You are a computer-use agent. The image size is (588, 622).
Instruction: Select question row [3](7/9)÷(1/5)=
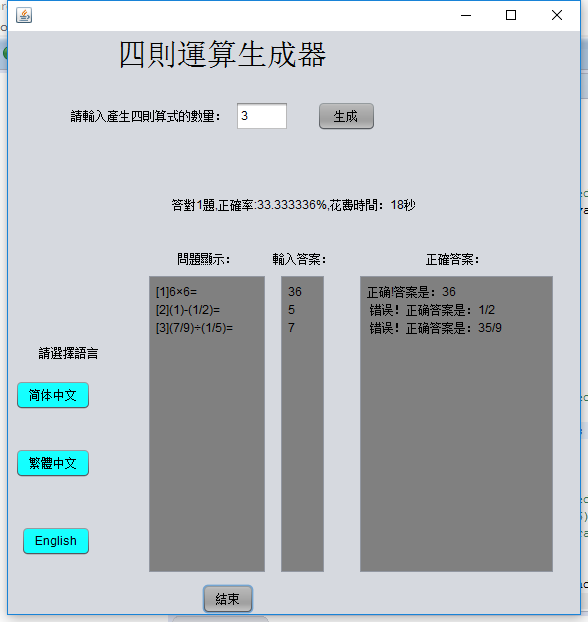pos(194,328)
